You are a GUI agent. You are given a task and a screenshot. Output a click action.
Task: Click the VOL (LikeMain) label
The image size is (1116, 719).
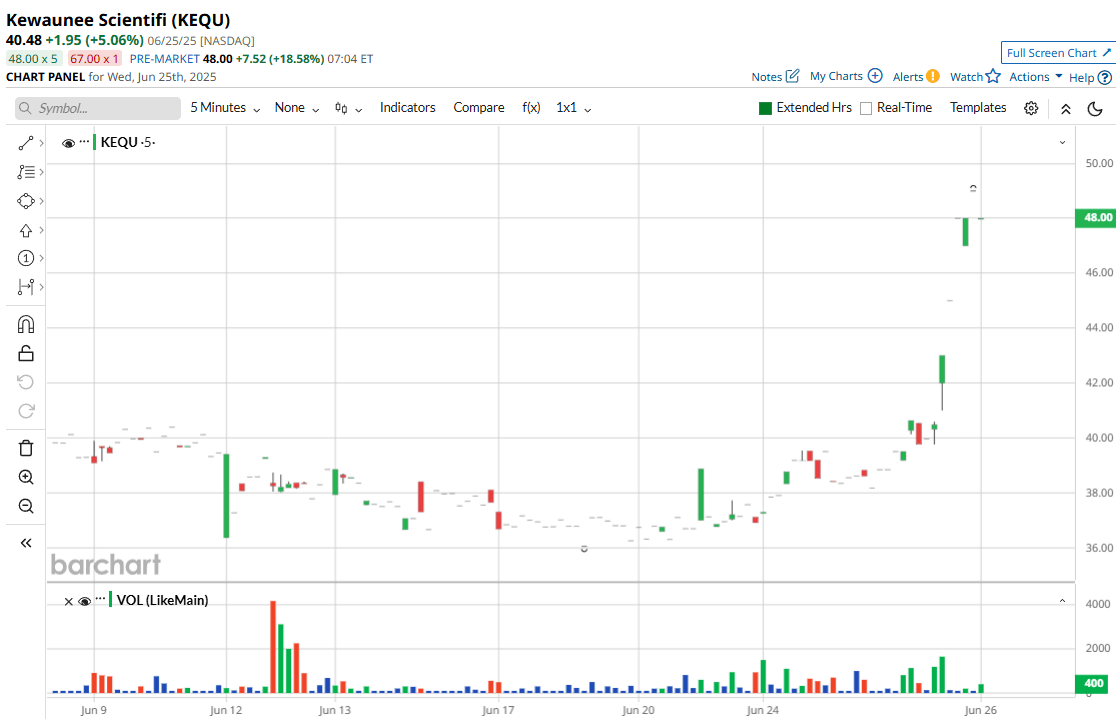click(162, 600)
